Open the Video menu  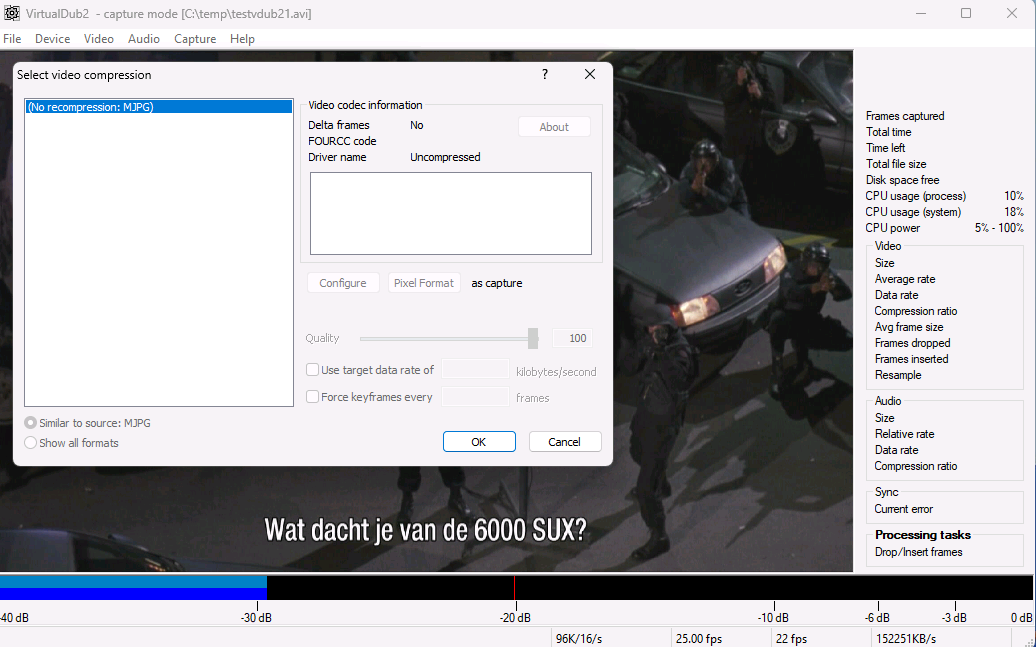click(x=98, y=39)
